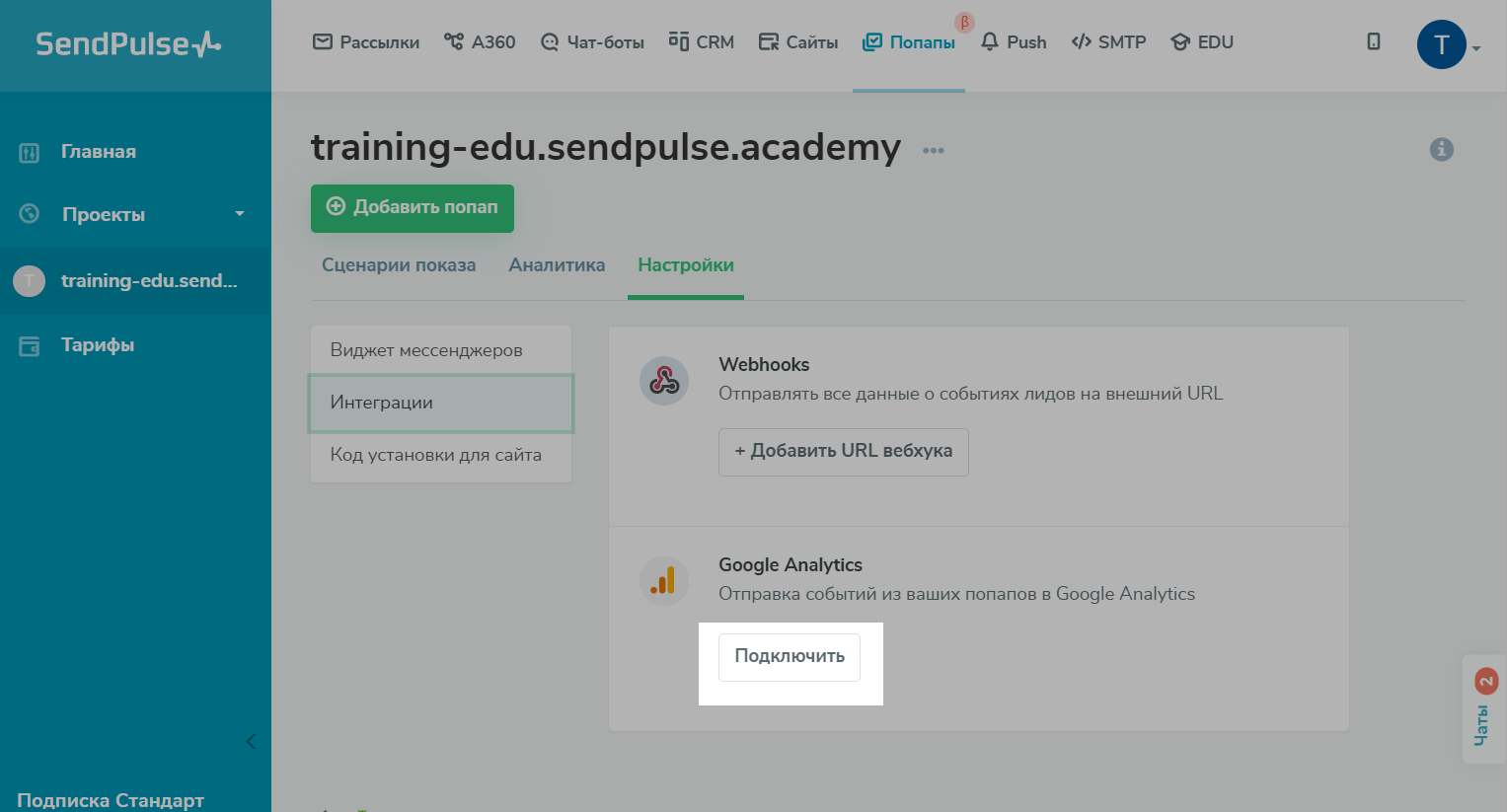Click the Добавить попап button
Viewport: 1507px width, 812px height.
coord(413,208)
